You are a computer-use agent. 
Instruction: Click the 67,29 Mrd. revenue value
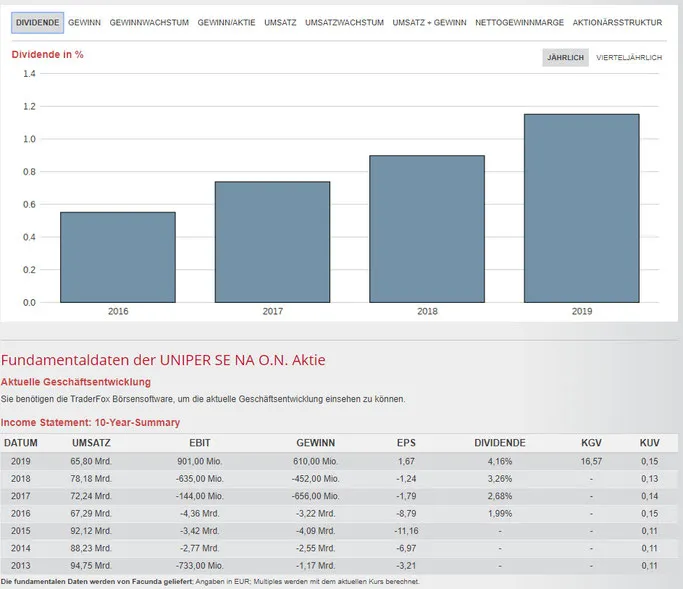coord(91,514)
